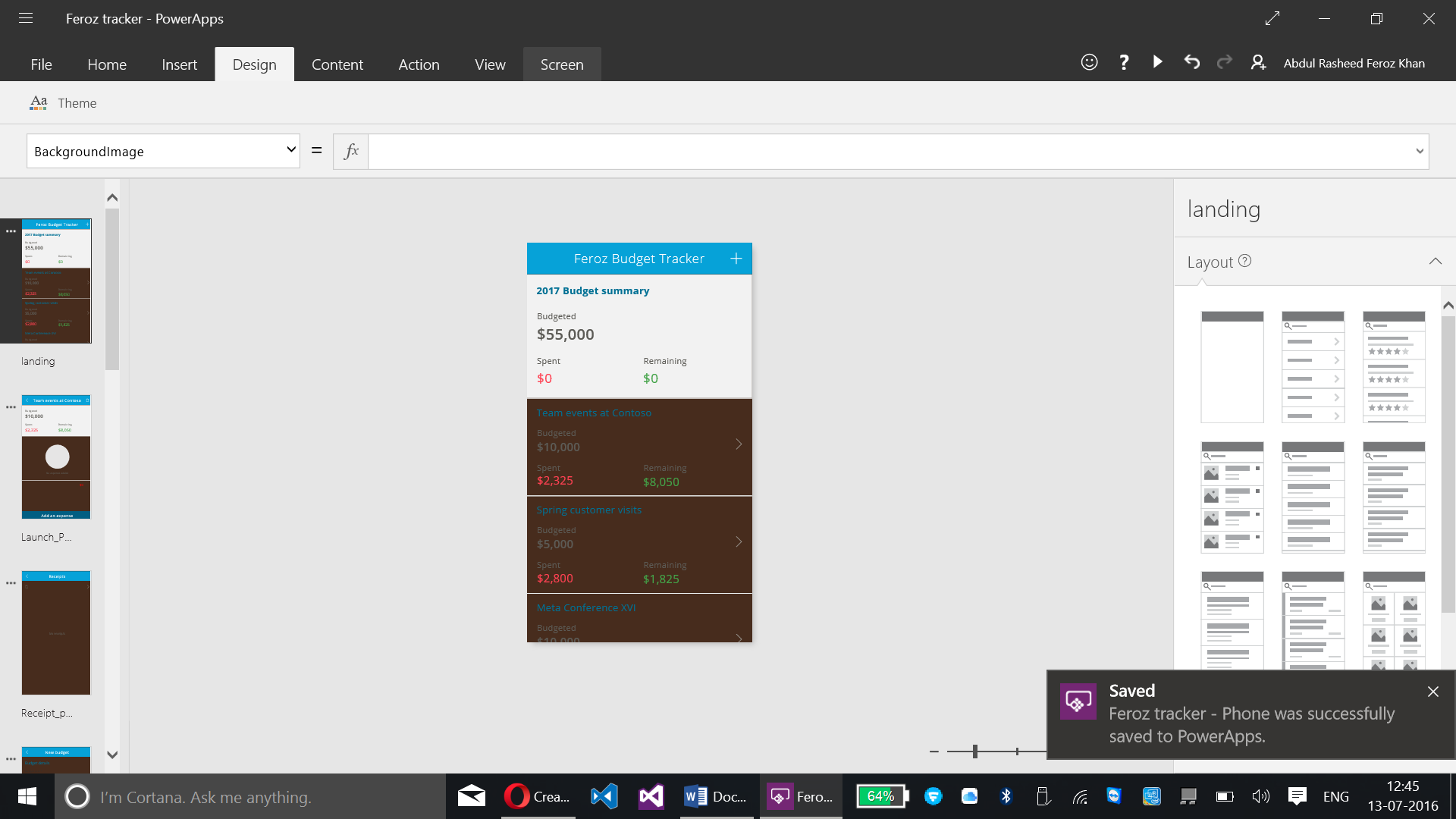Open the Screen tab
Screen dimensions: 1456x819
(x=562, y=64)
